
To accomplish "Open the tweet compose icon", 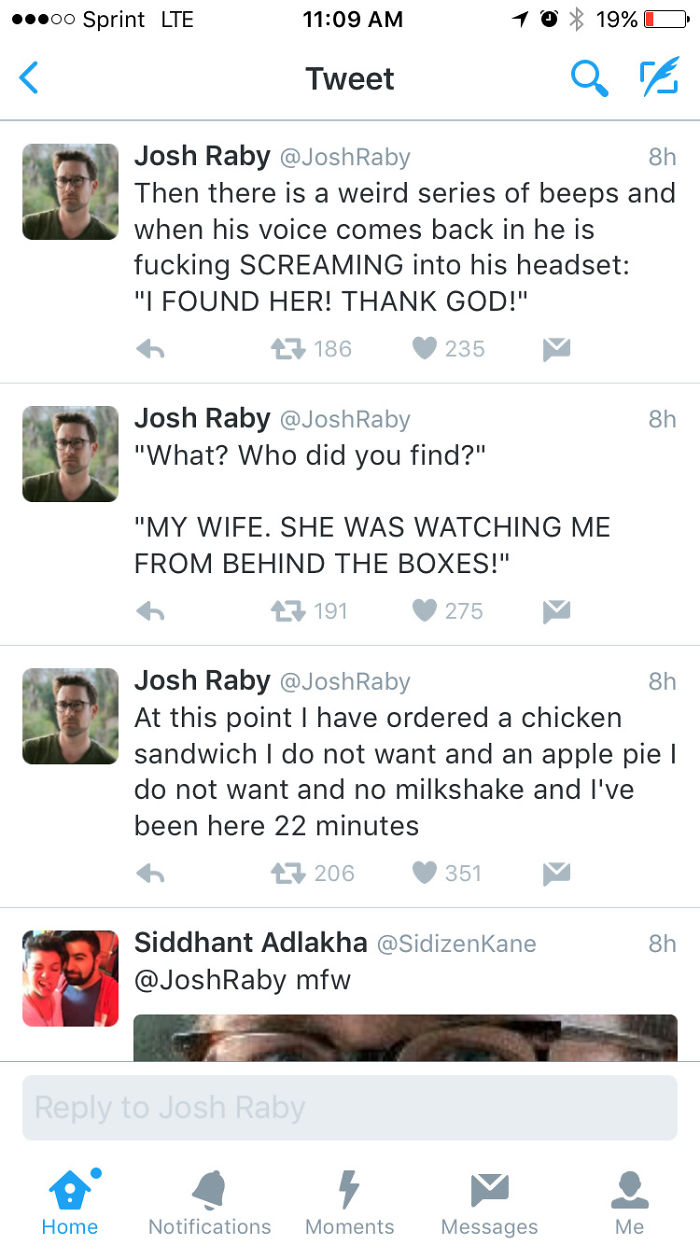I will (x=659, y=77).
